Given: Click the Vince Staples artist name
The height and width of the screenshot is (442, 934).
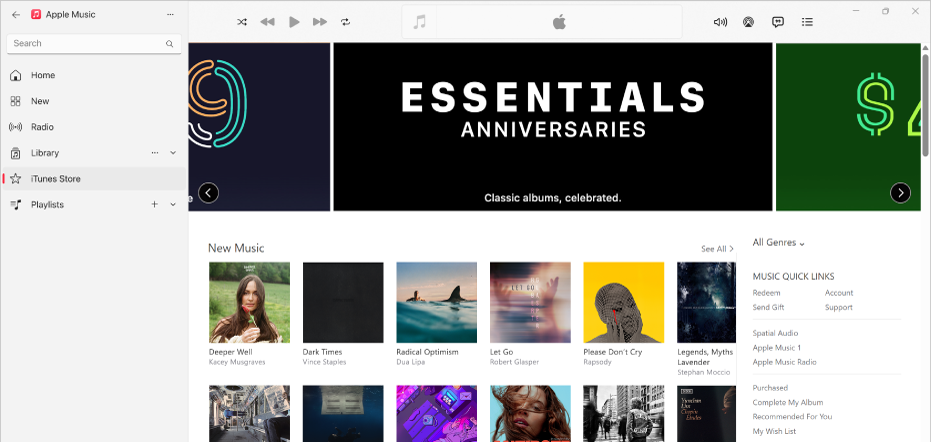Looking at the screenshot, I should (324, 362).
